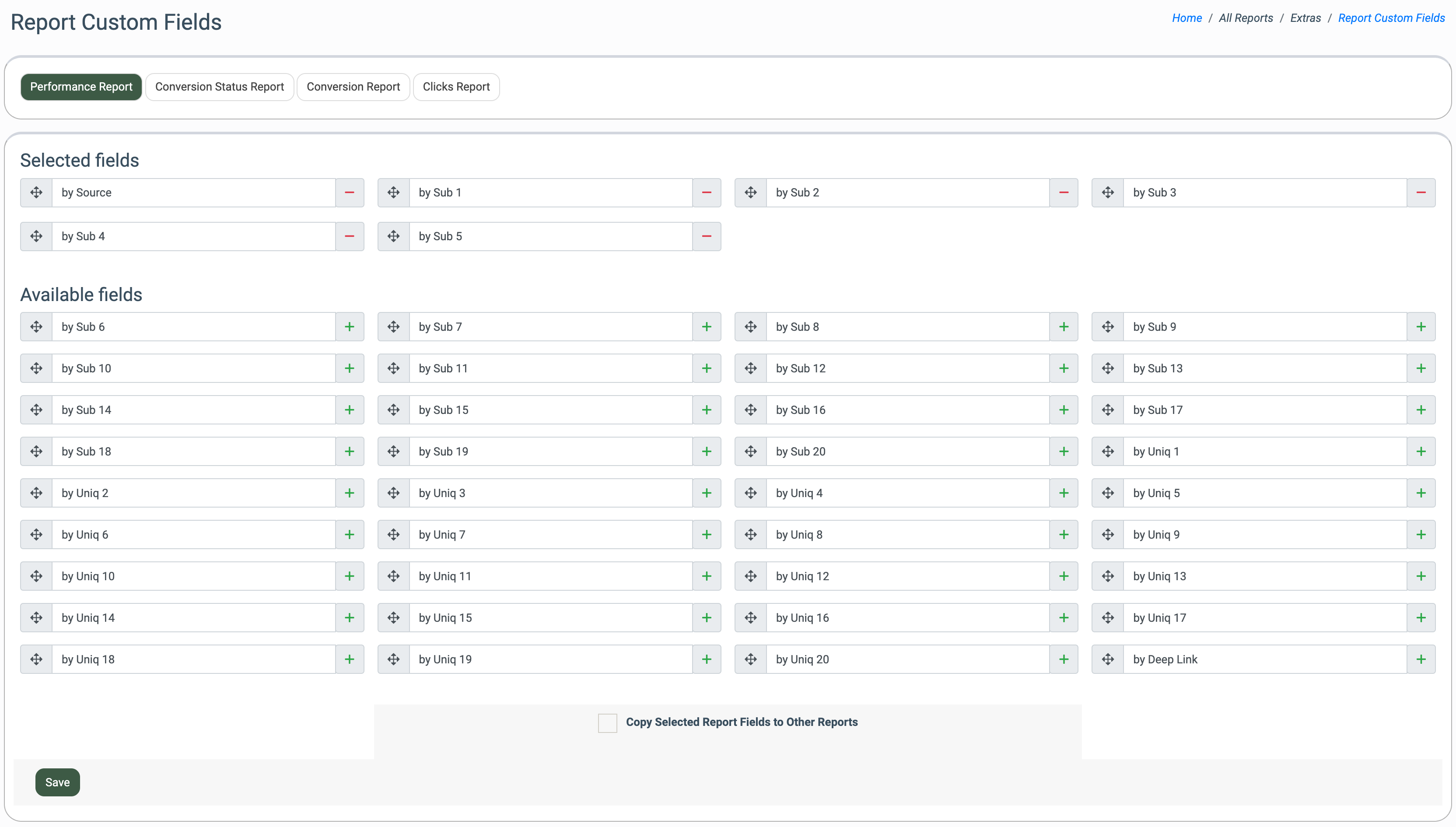Check Copy Selected Report Fields to Other Reports
The image size is (1456, 827).
pos(607,723)
